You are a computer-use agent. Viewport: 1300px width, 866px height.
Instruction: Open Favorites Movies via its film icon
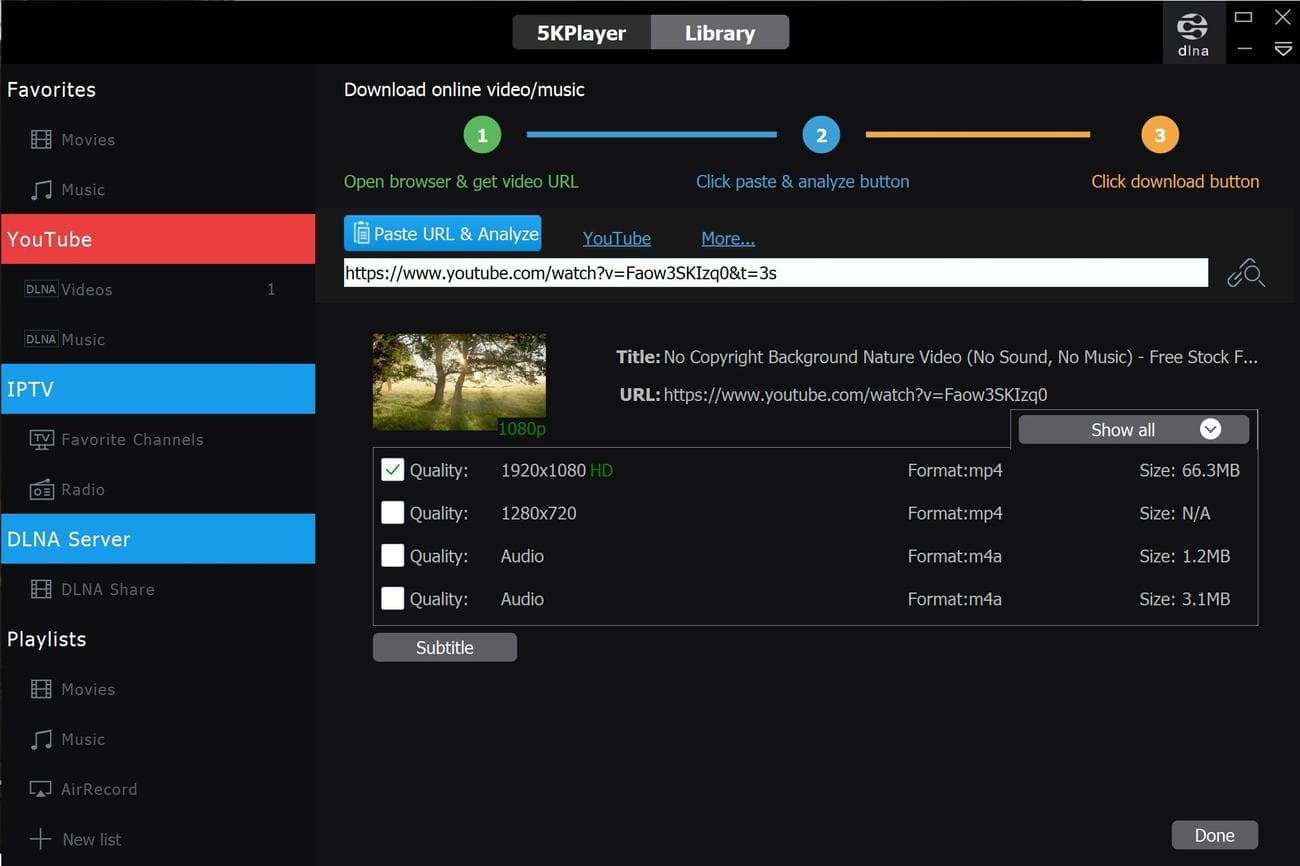41,140
